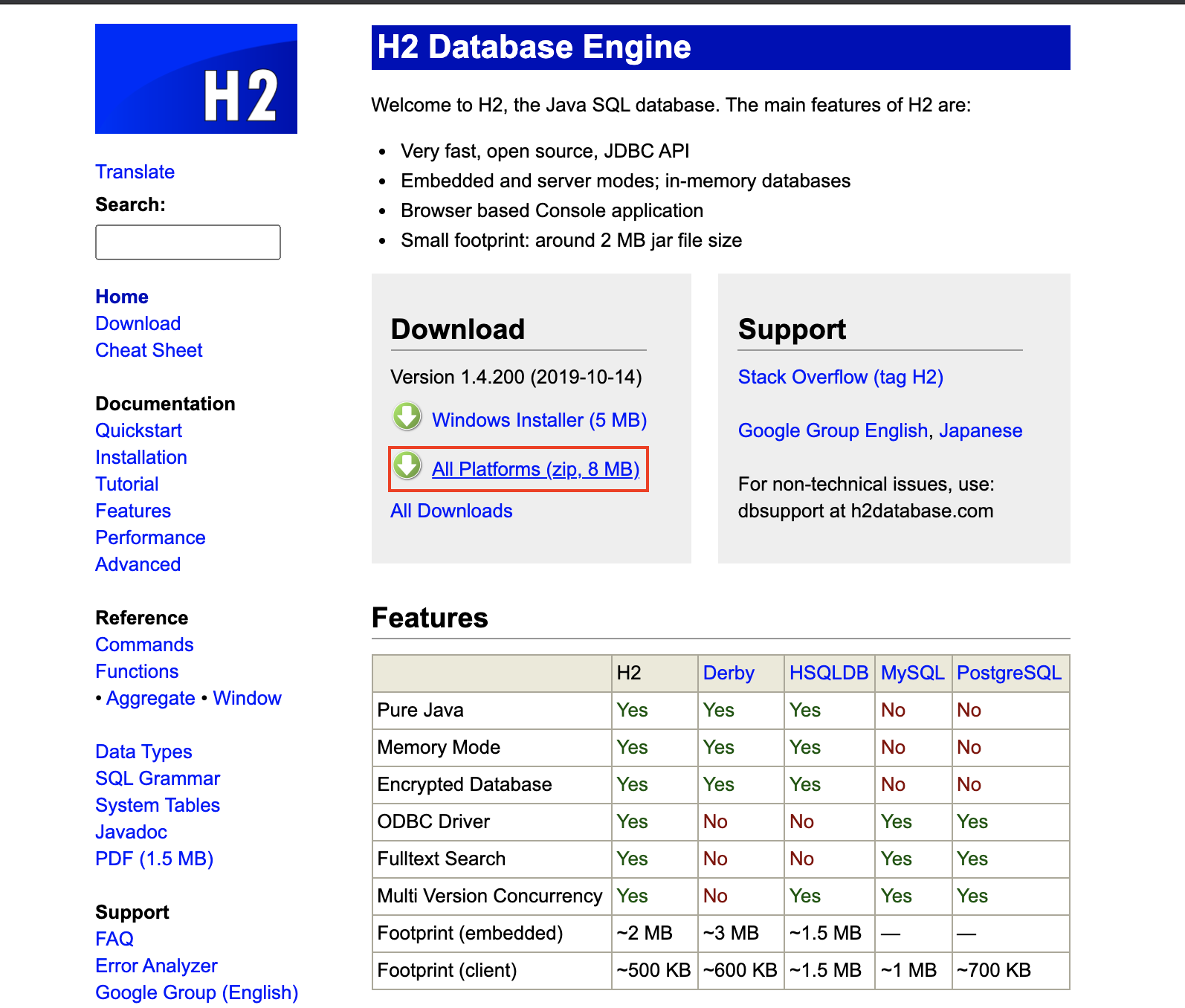Viewport: 1185px width, 1008px height.
Task: Open the Window functions link
Action: [x=247, y=698]
